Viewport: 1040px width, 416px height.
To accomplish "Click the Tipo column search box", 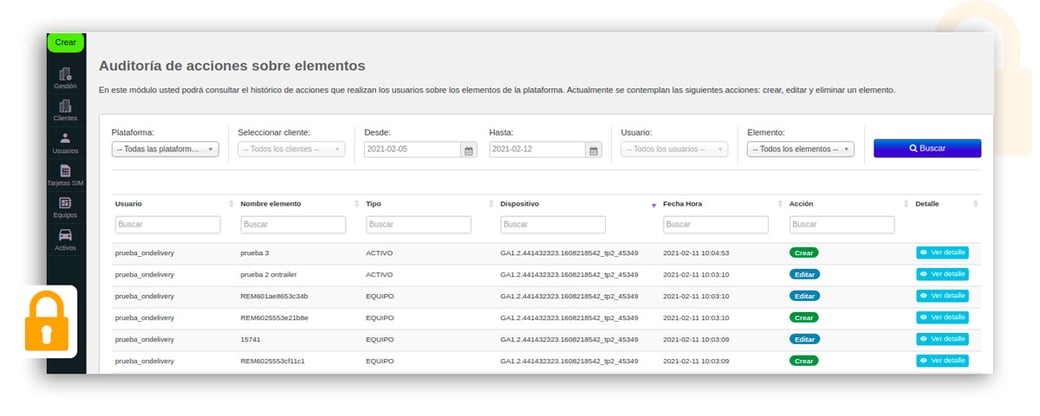I will coord(419,225).
